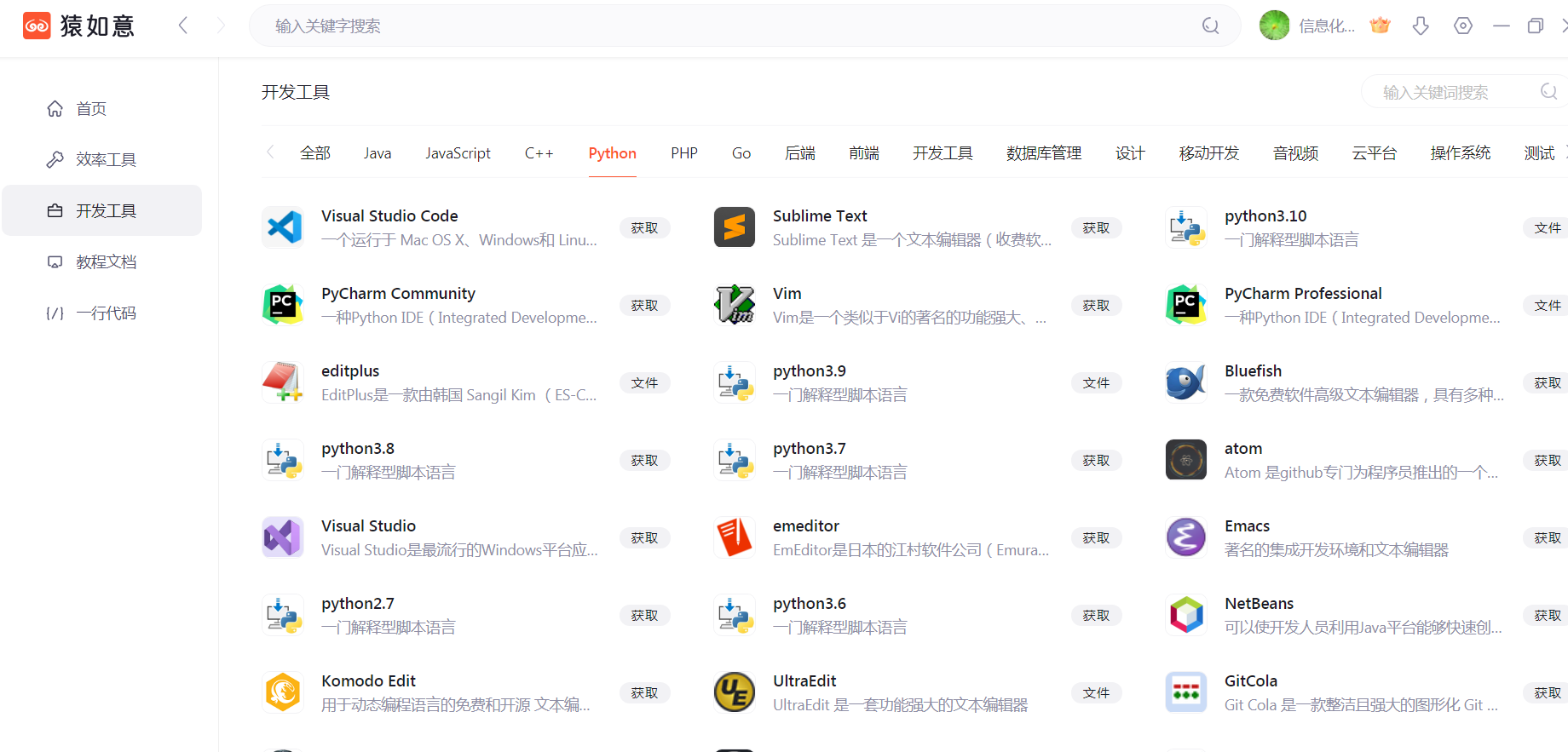
Task: Open the Bluefish fish icon
Action: coord(1186,382)
